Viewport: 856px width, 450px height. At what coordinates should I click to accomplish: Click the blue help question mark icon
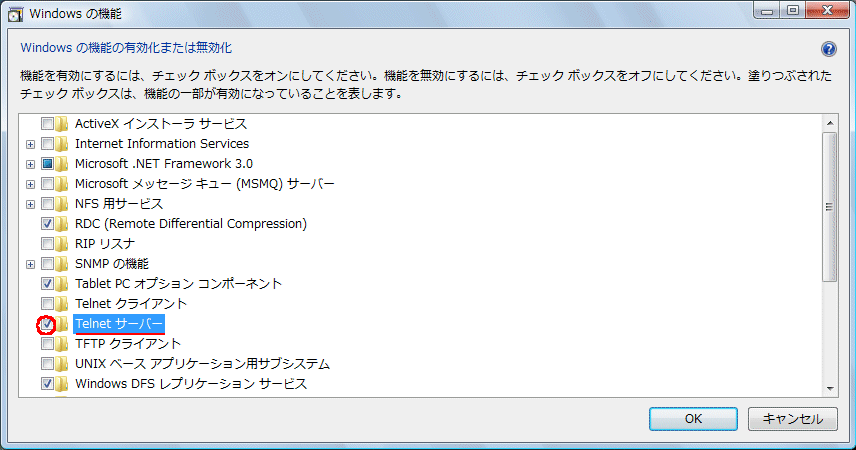[828, 48]
